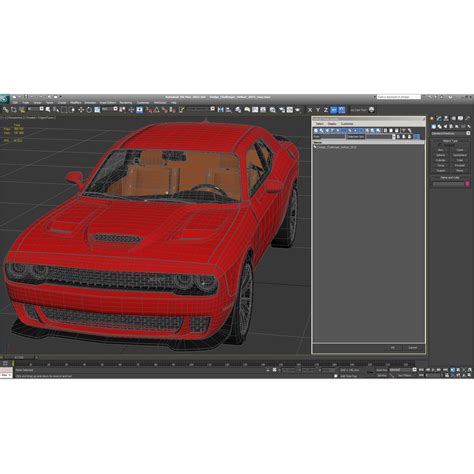
Task: Open the Schematic View
Action: tap(263, 110)
